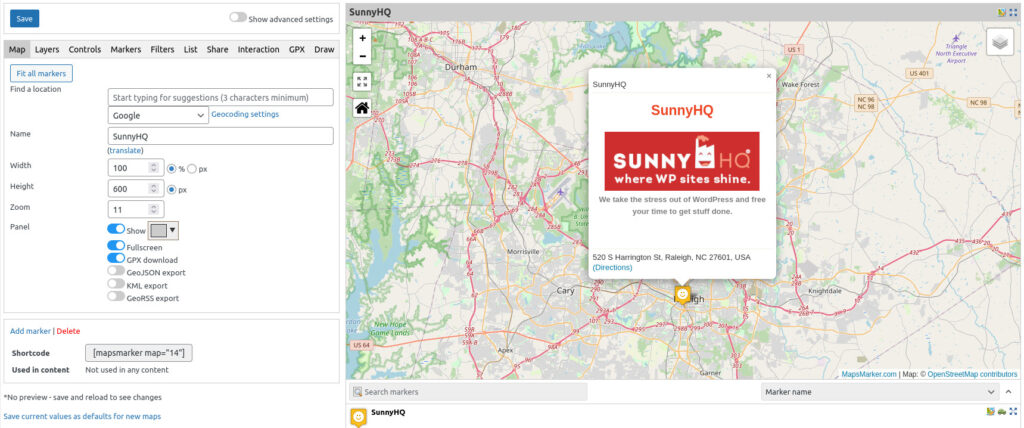Switch to the GPX tab

tap(297, 50)
